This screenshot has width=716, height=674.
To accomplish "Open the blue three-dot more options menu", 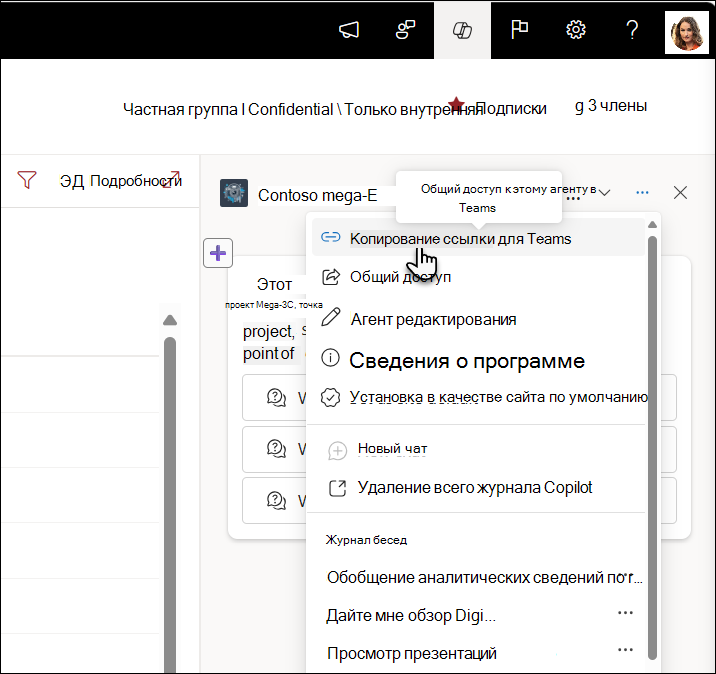I will click(x=642, y=192).
